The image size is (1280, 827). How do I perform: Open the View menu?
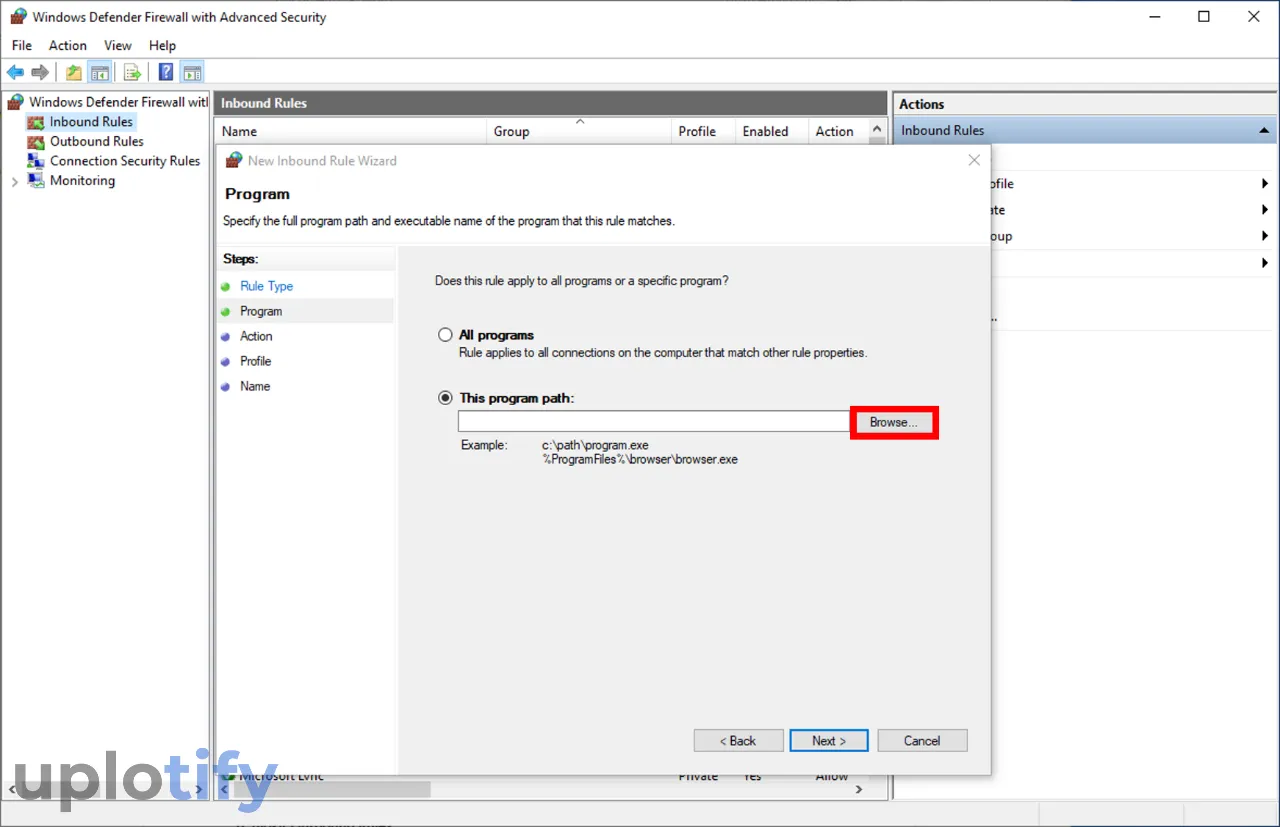[x=118, y=45]
